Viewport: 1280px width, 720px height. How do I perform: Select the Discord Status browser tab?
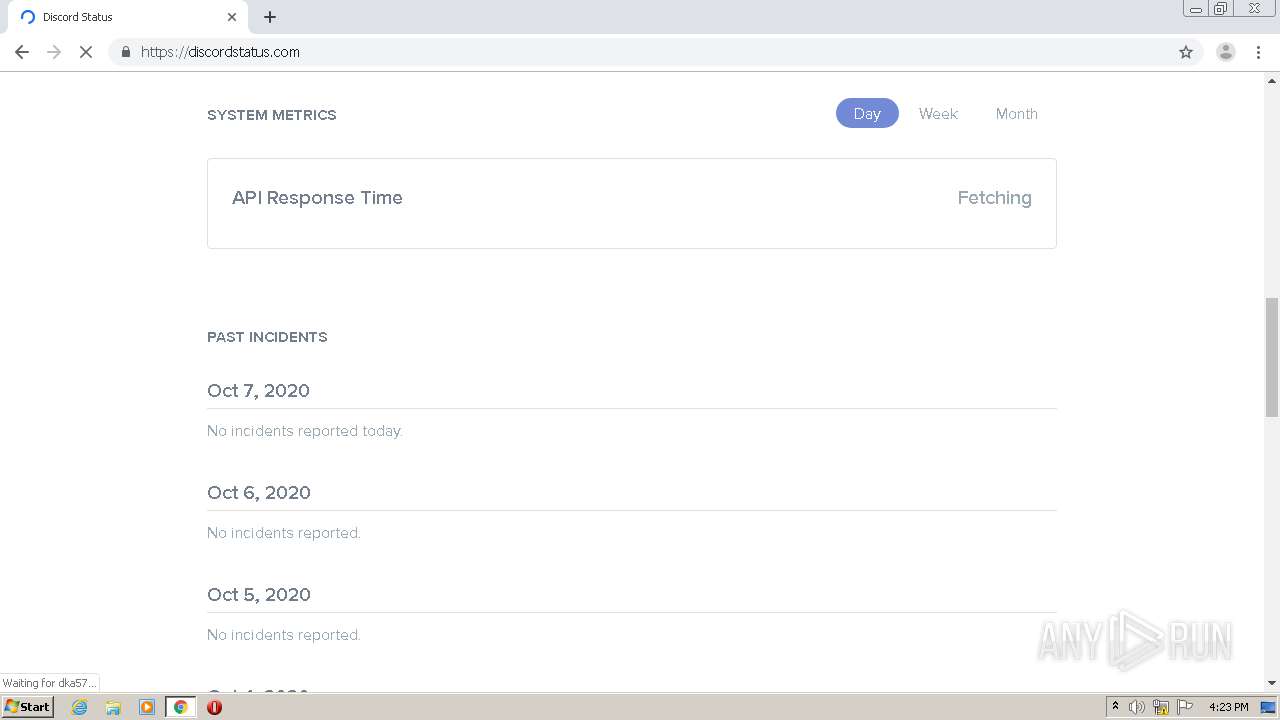(127, 17)
